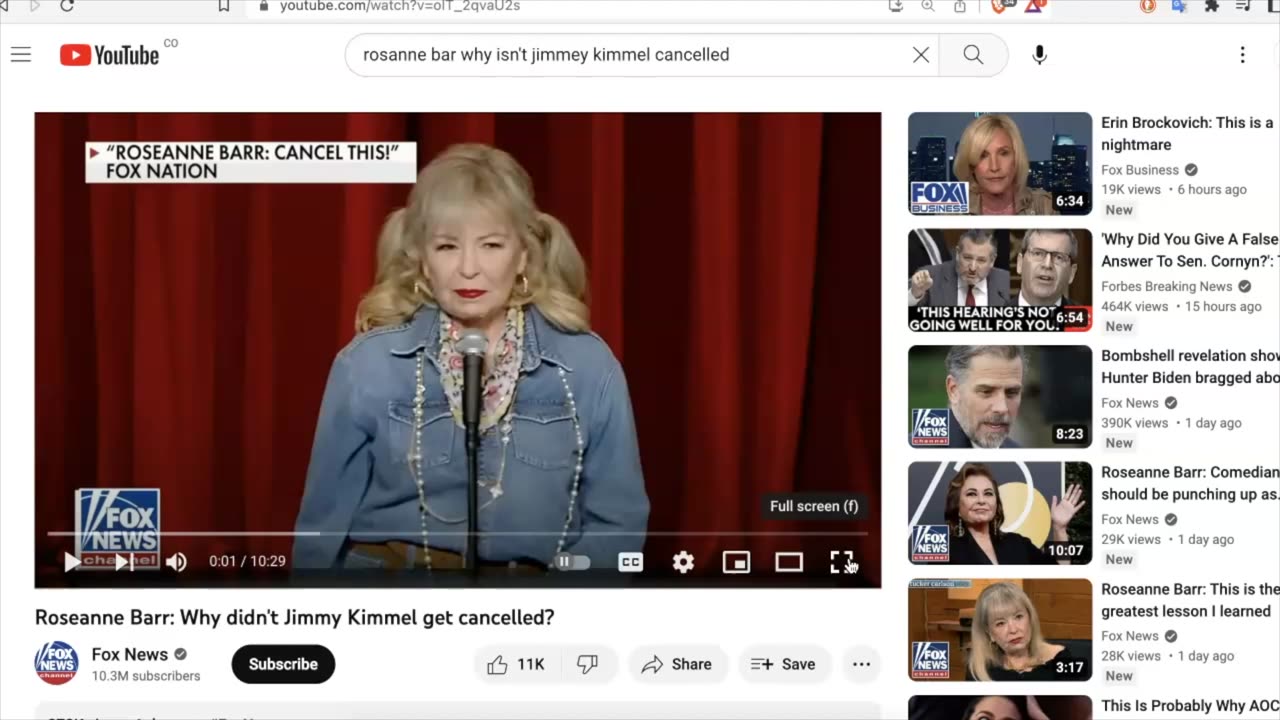The height and width of the screenshot is (720, 1280).
Task: Open 'Roseanne Barr: This is the greatest lesson' title
Action: point(1190,600)
